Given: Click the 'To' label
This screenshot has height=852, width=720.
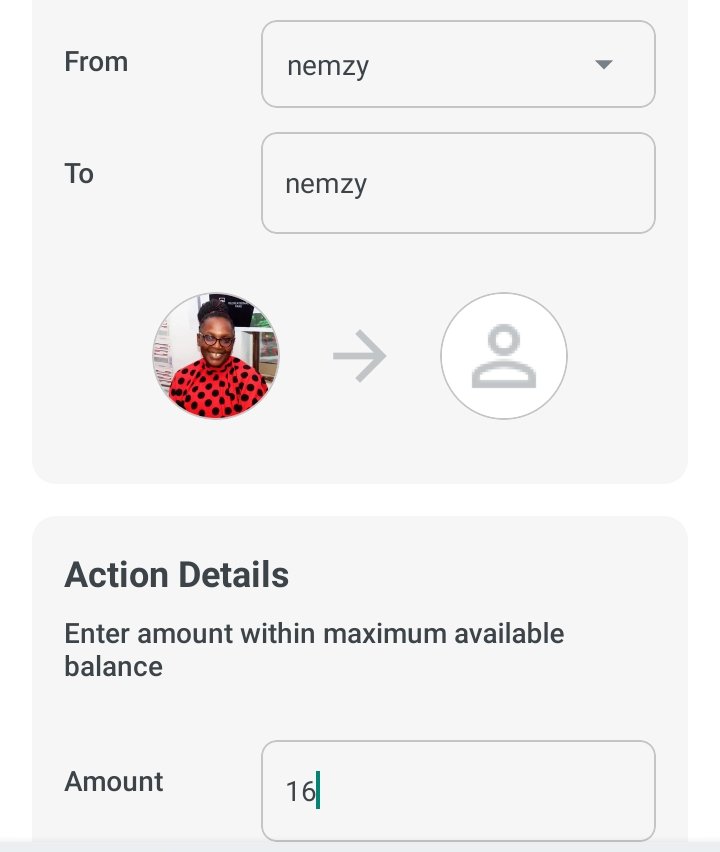Looking at the screenshot, I should [79, 174].
